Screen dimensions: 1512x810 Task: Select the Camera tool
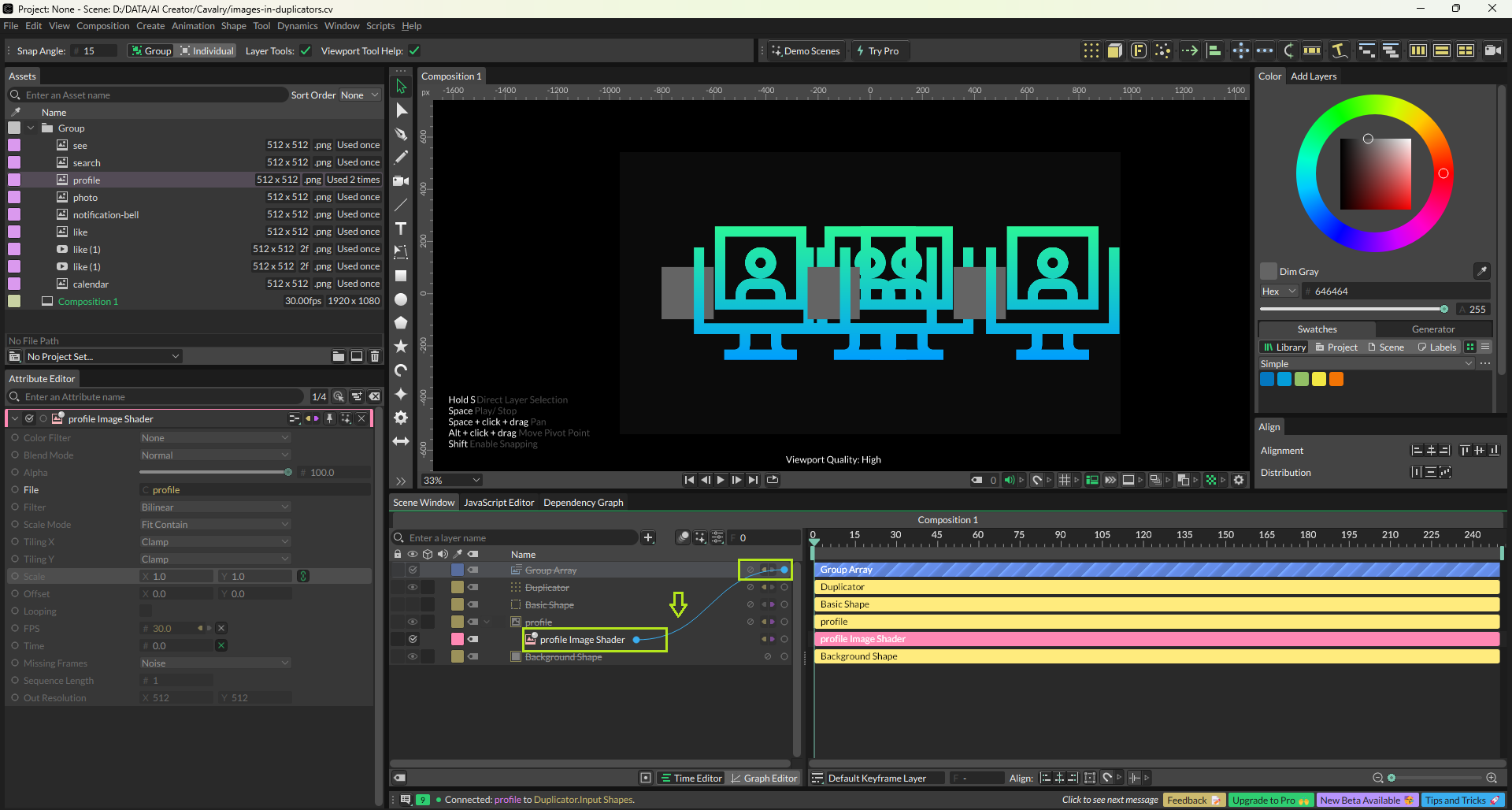(x=401, y=181)
